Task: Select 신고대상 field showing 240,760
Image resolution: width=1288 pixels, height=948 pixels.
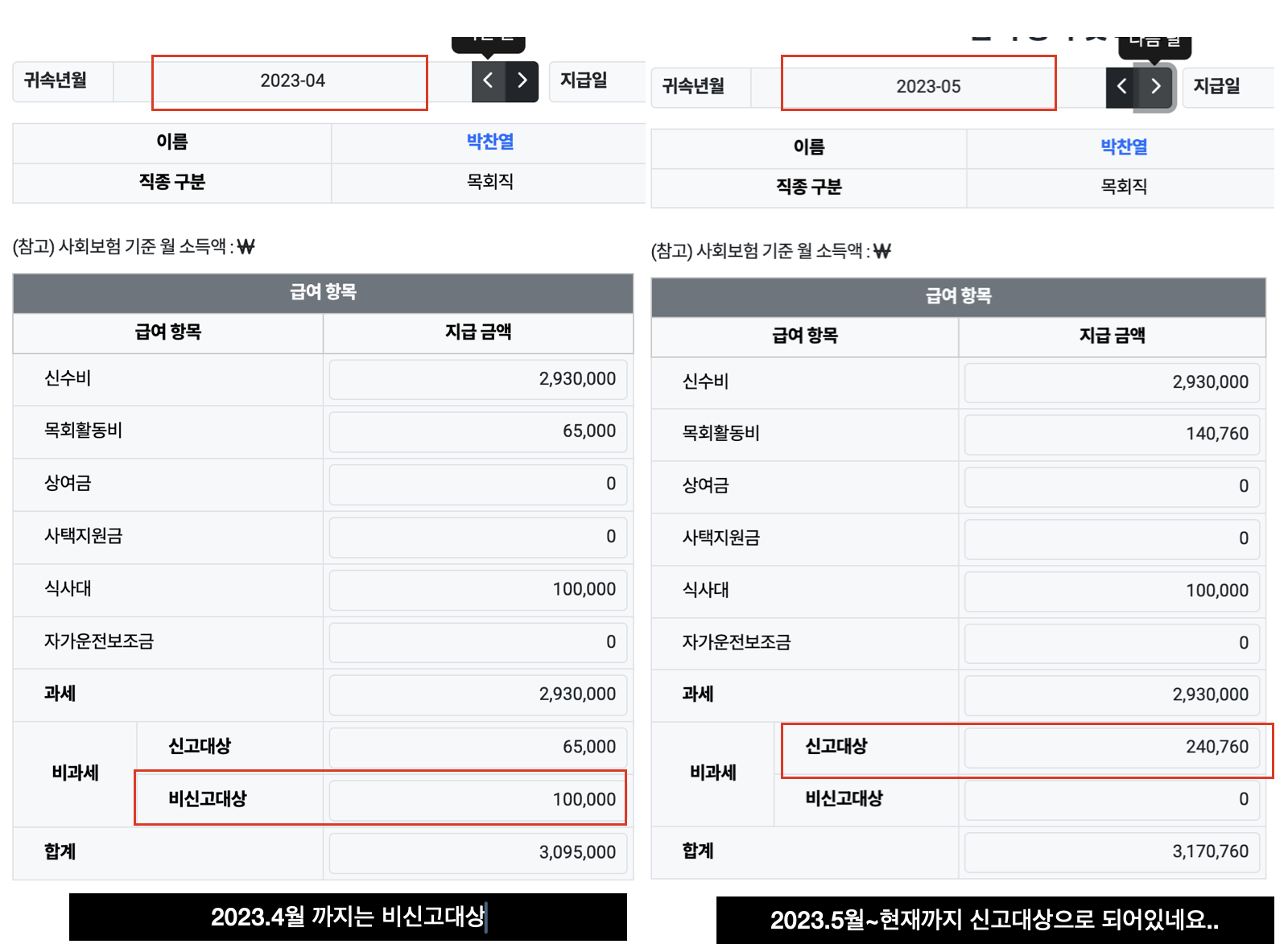Action: click(x=1112, y=748)
